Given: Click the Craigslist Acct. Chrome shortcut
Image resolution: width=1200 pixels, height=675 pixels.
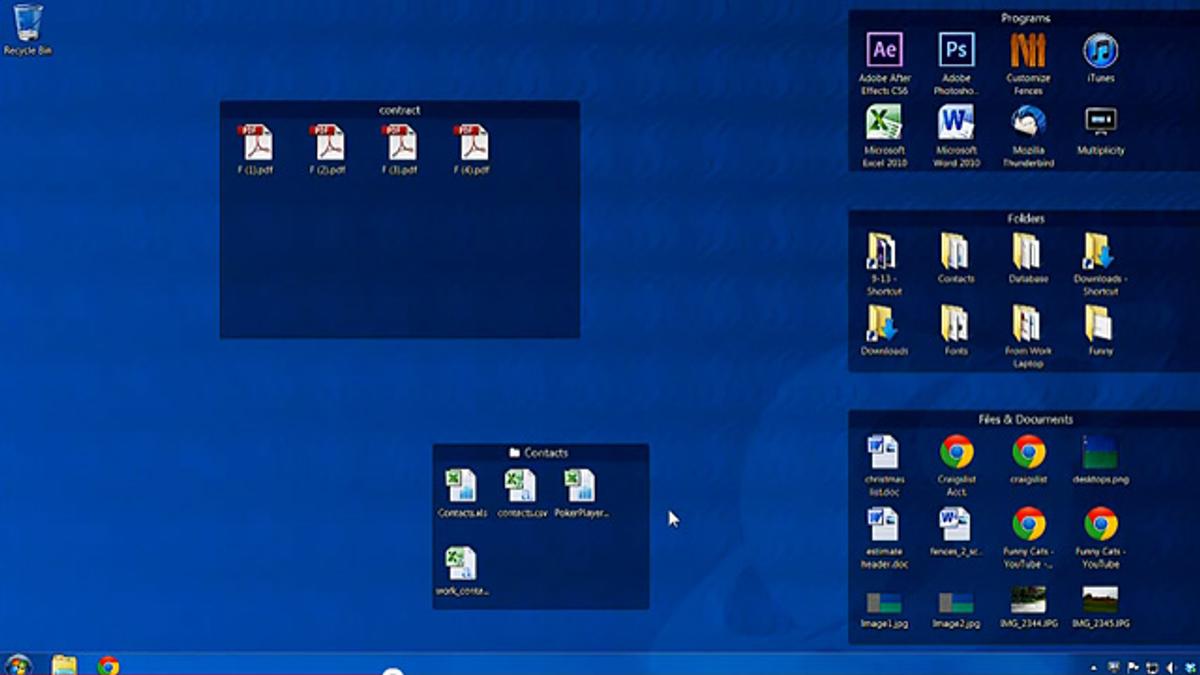Looking at the screenshot, I should pos(956,453).
